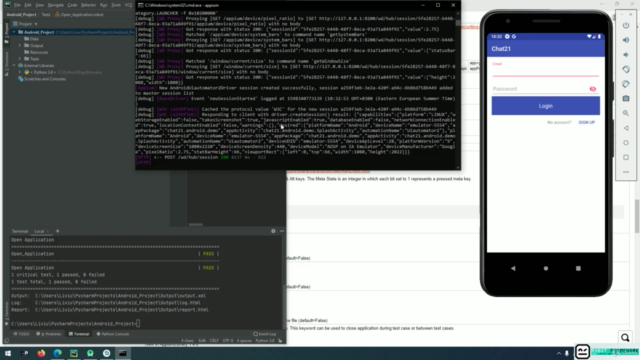Collapse the Android_Project root node
Screen dimensions: 640x360
point(14,32)
